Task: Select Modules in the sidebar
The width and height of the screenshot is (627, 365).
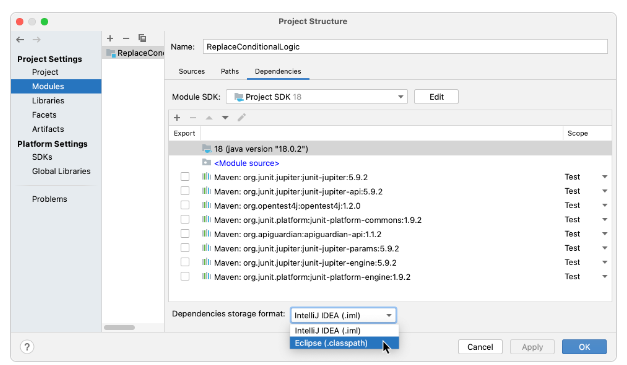Action: pyautogui.click(x=56, y=86)
